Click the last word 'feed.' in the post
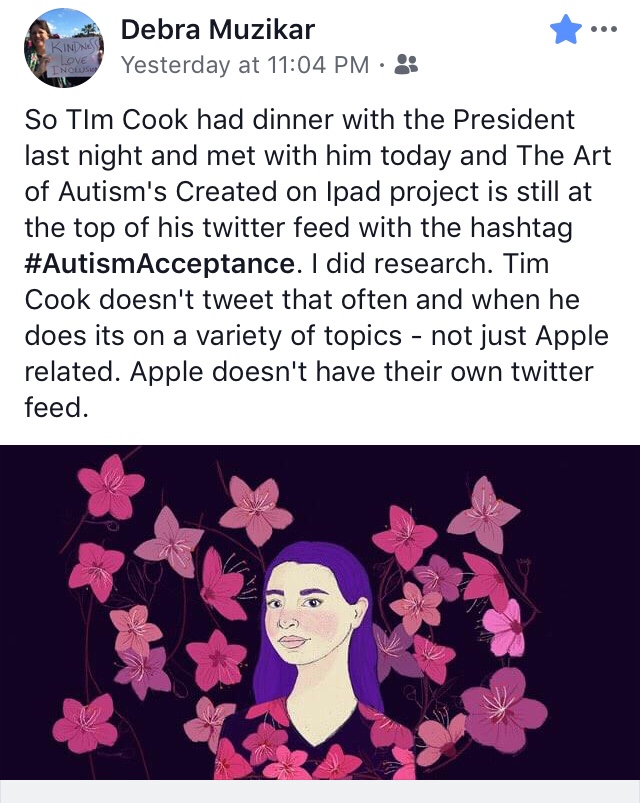The image size is (640, 803). pos(53,409)
